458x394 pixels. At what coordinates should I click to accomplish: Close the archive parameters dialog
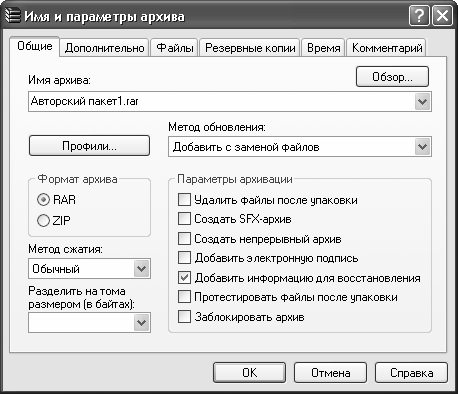[442, 16]
